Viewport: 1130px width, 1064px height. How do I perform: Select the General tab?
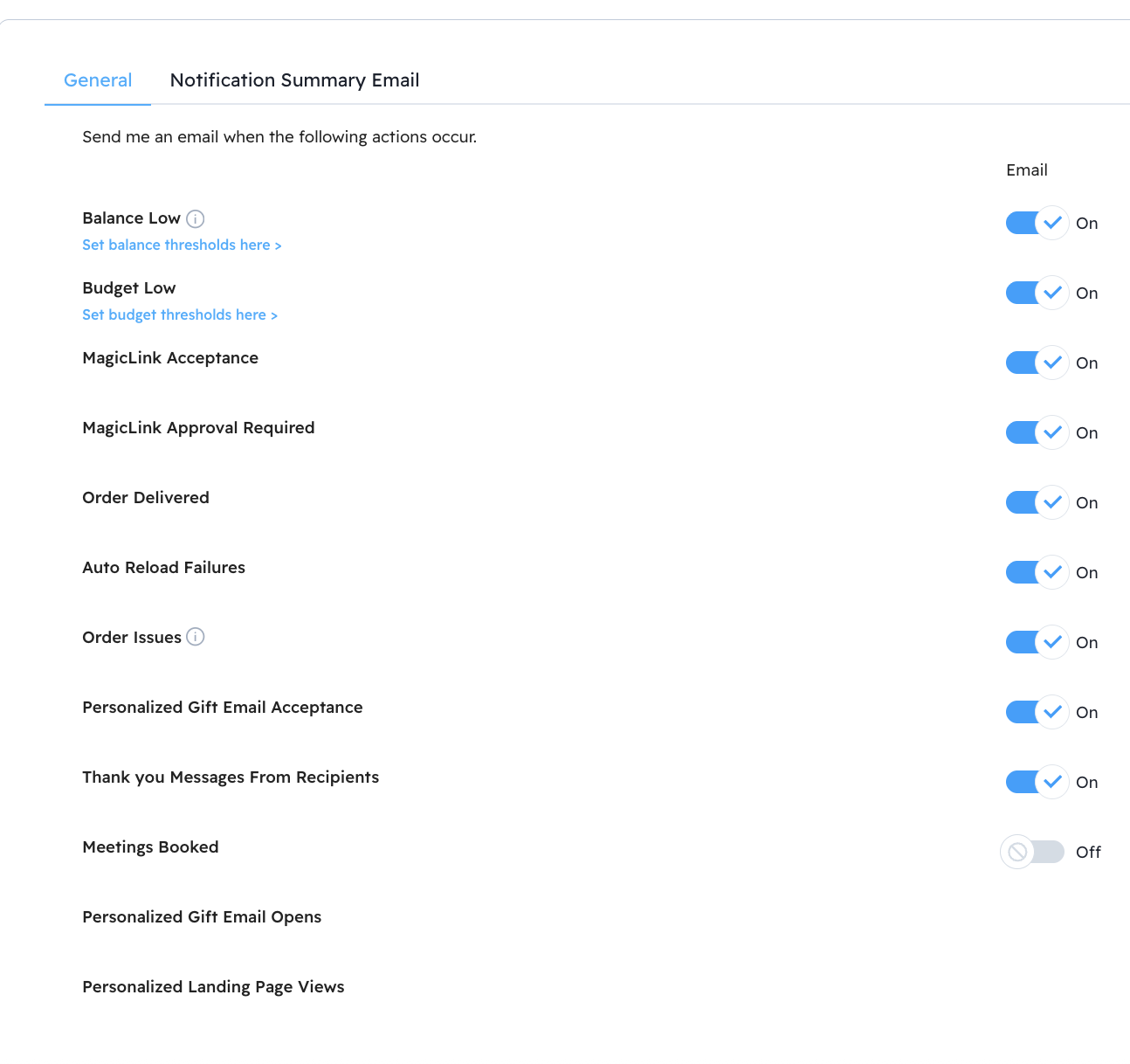98,80
